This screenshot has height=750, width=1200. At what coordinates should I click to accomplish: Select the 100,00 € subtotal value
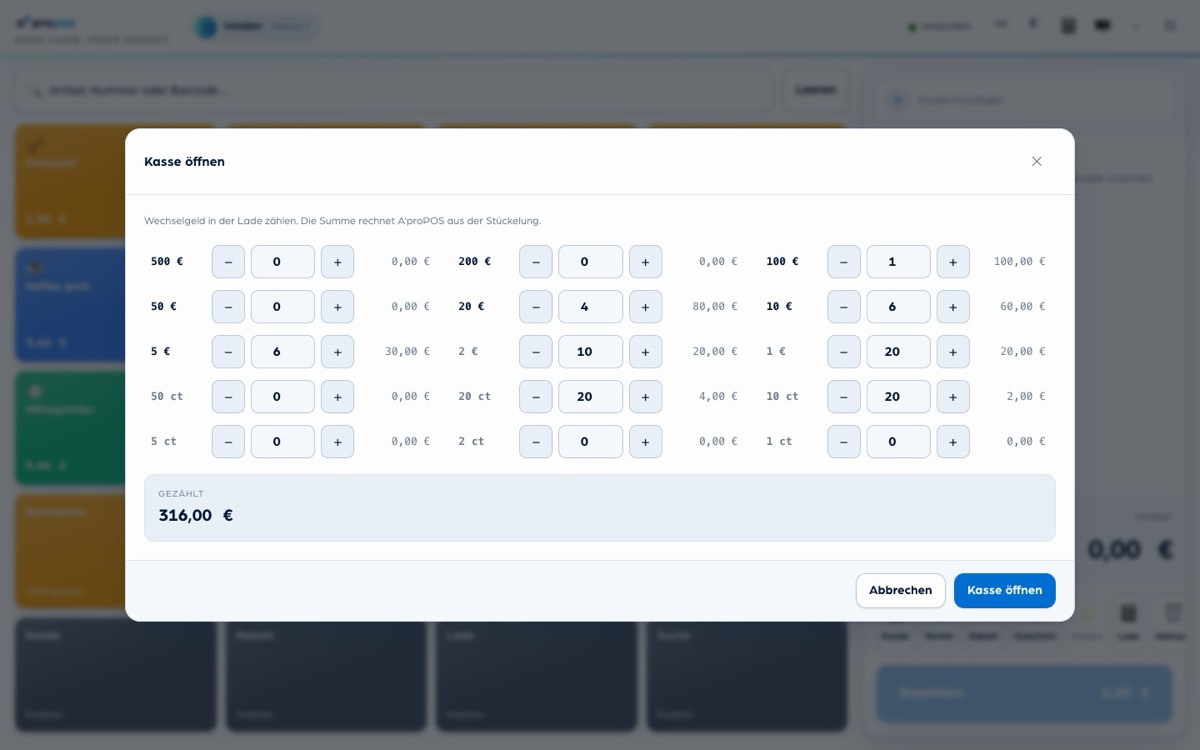(1019, 262)
